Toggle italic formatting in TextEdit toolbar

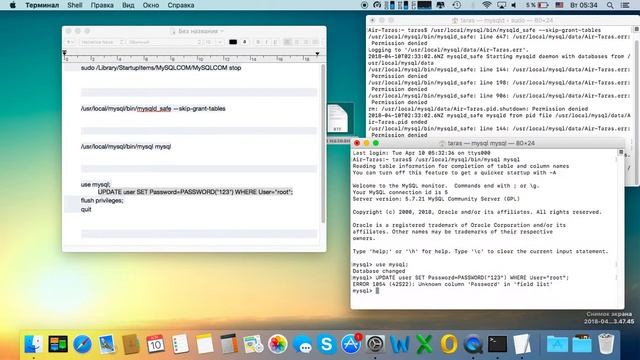pos(267,42)
